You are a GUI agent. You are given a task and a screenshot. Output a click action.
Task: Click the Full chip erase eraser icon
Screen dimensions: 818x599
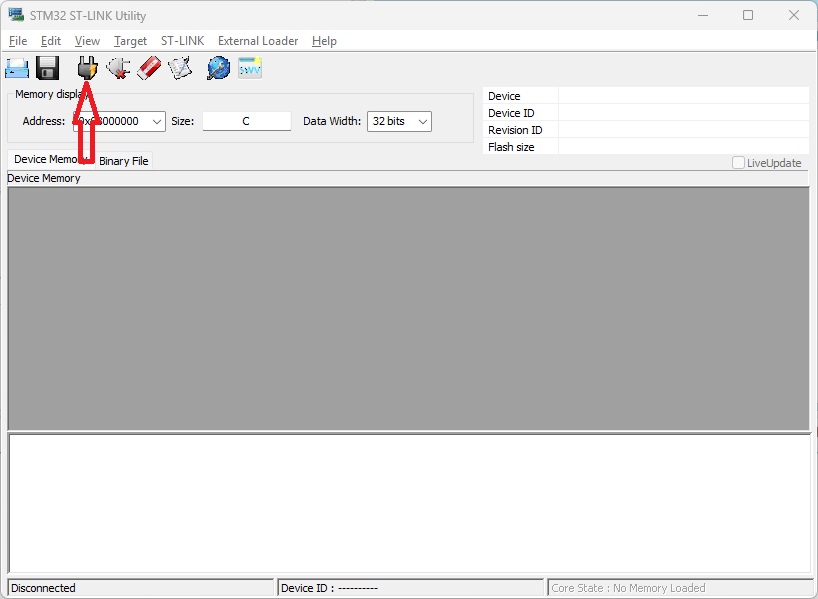149,68
